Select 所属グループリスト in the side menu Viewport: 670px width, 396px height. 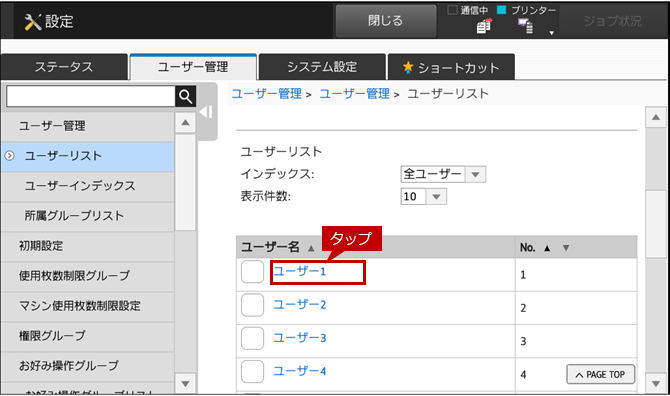[x=88, y=216]
